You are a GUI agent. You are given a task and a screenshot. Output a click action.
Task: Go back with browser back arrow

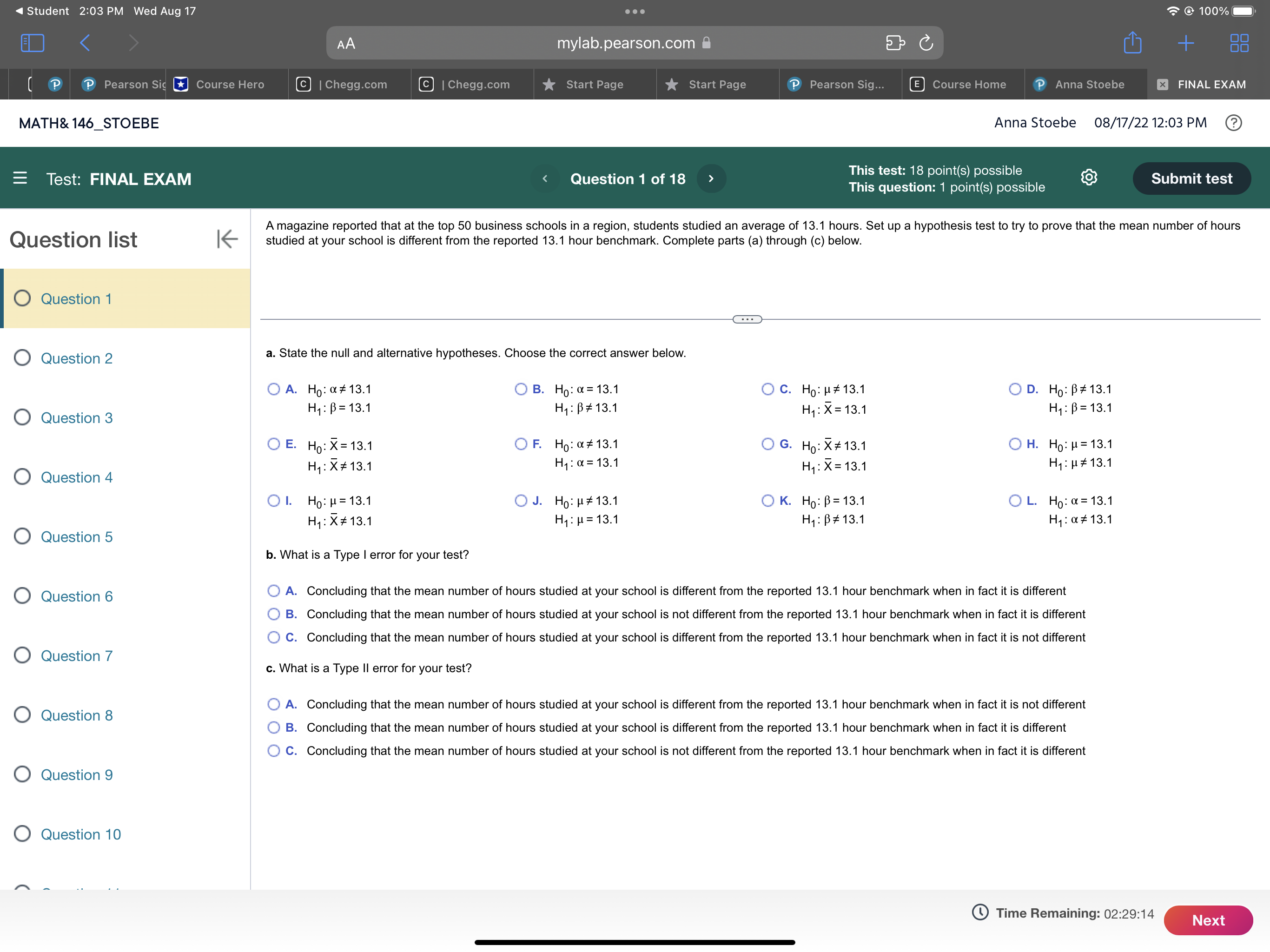coord(85,43)
